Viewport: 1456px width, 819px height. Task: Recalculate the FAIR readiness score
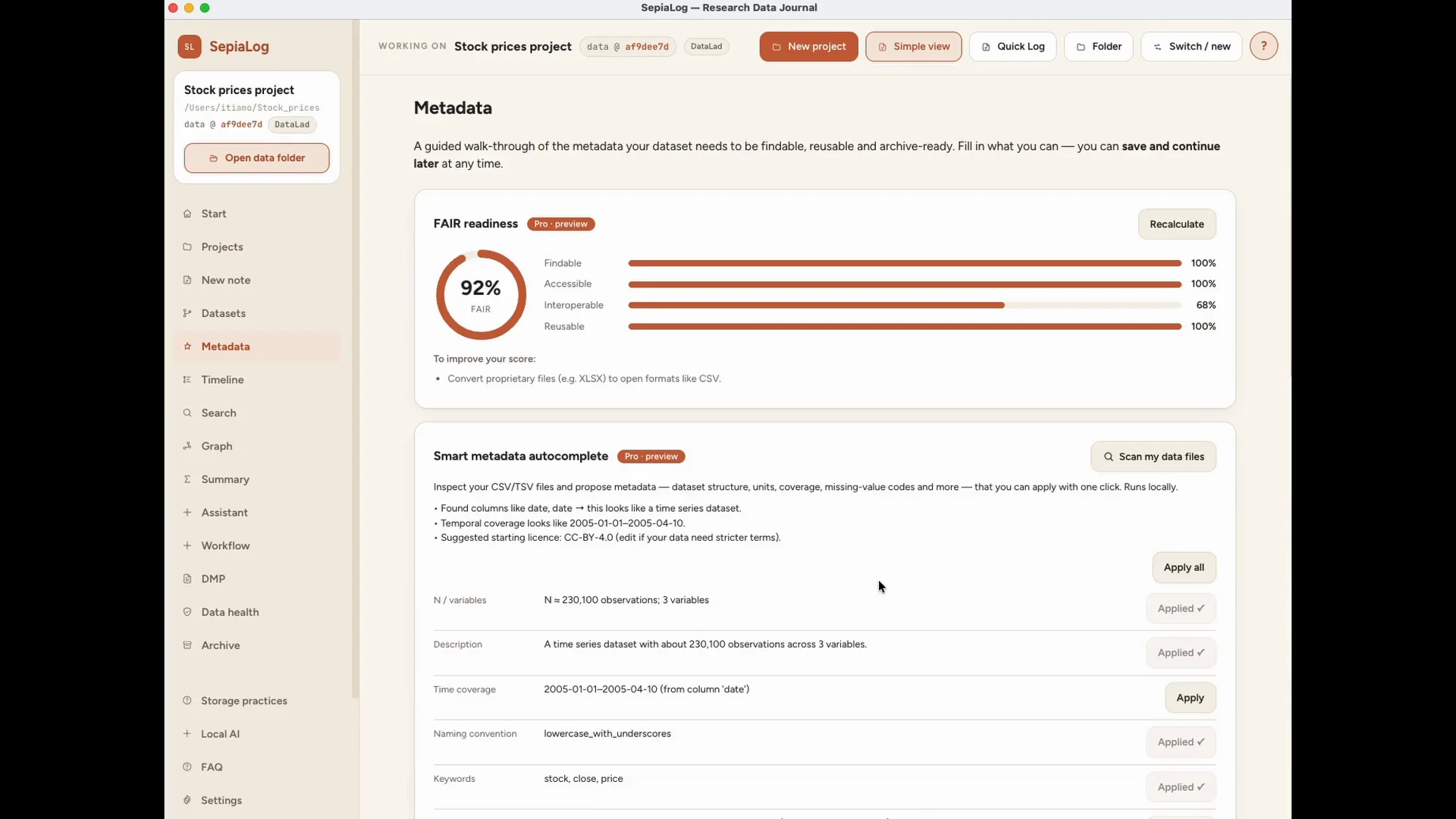click(1177, 224)
